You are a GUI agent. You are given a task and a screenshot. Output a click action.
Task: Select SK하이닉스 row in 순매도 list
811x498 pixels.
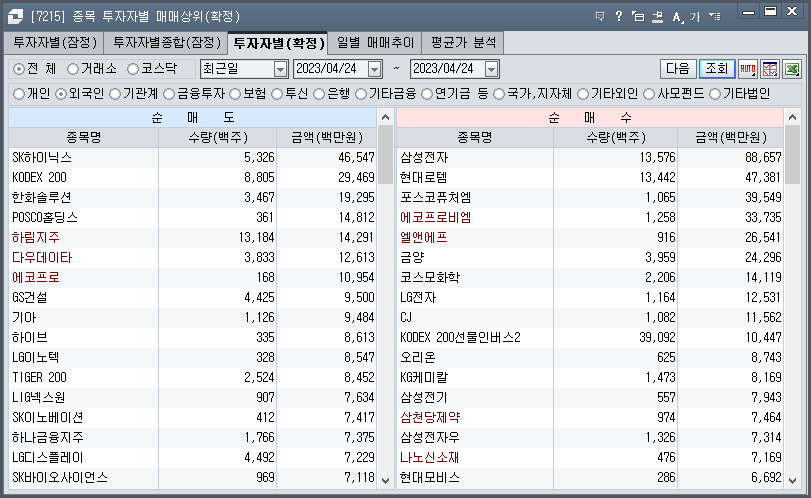pos(192,157)
